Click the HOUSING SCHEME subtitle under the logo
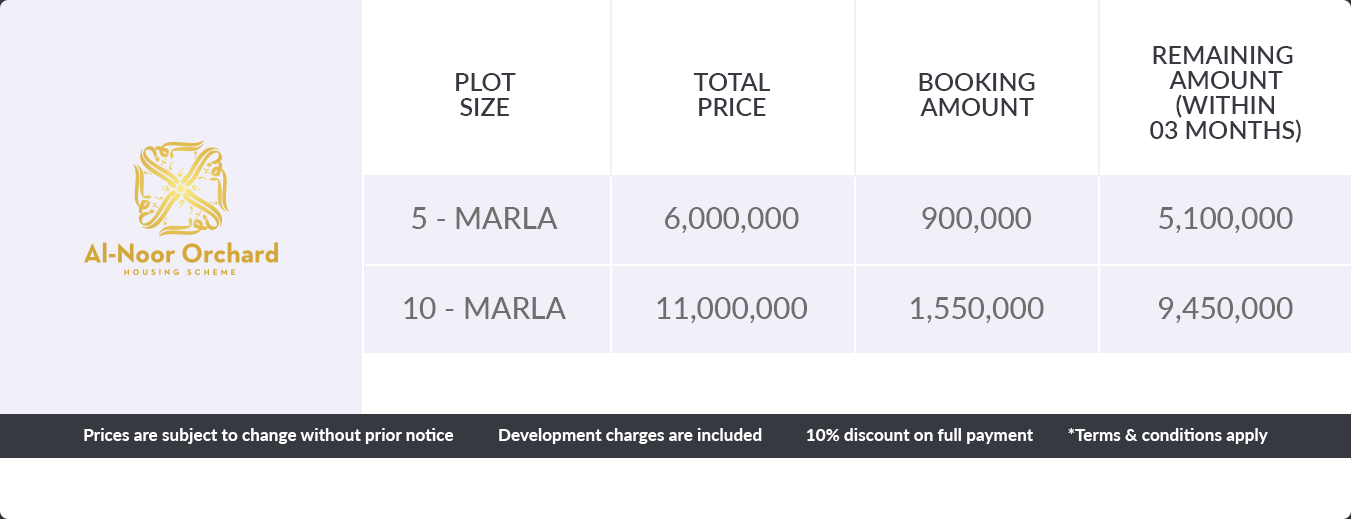 (x=181, y=272)
